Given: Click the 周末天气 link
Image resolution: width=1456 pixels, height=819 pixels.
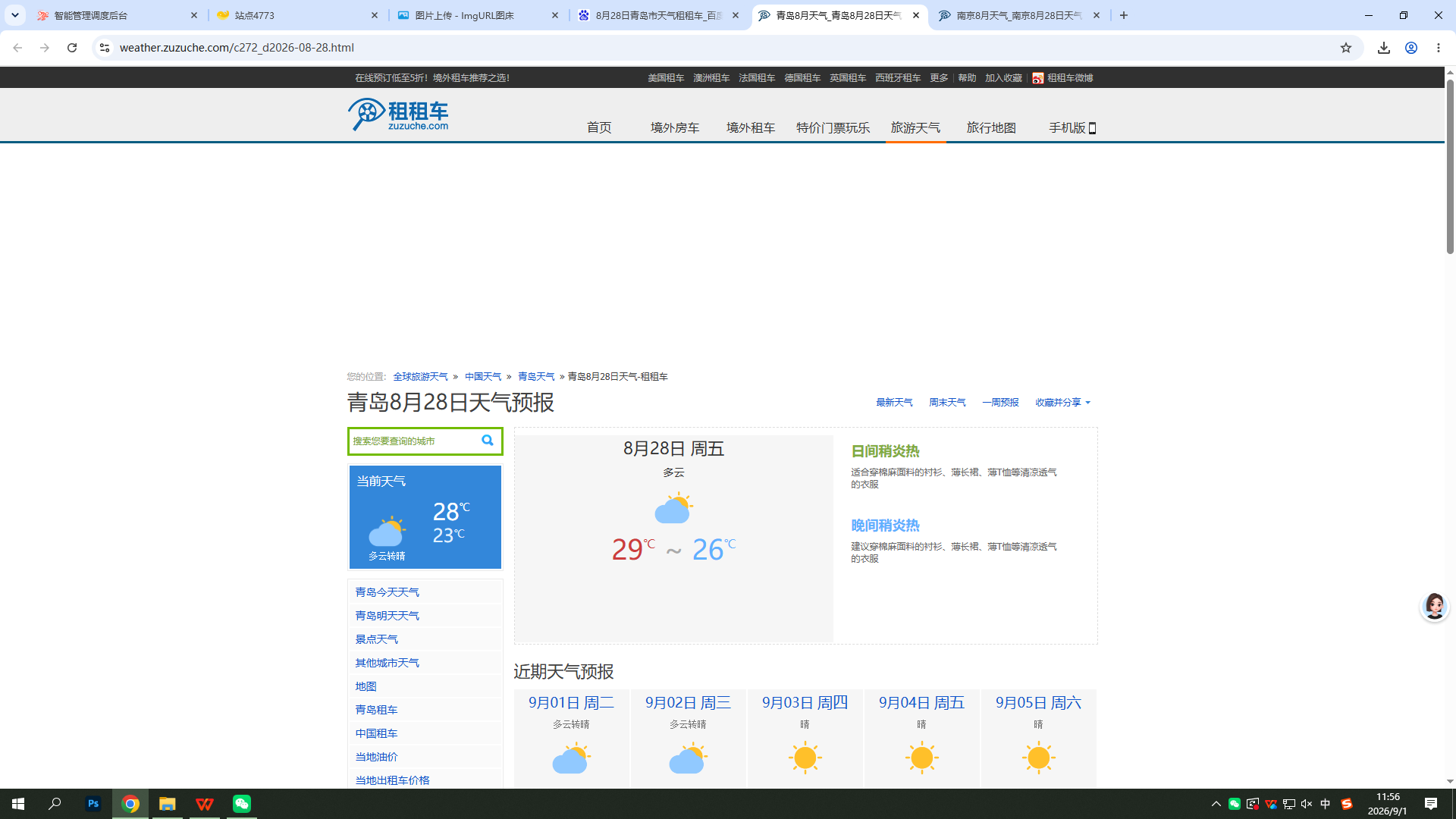Looking at the screenshot, I should (947, 403).
